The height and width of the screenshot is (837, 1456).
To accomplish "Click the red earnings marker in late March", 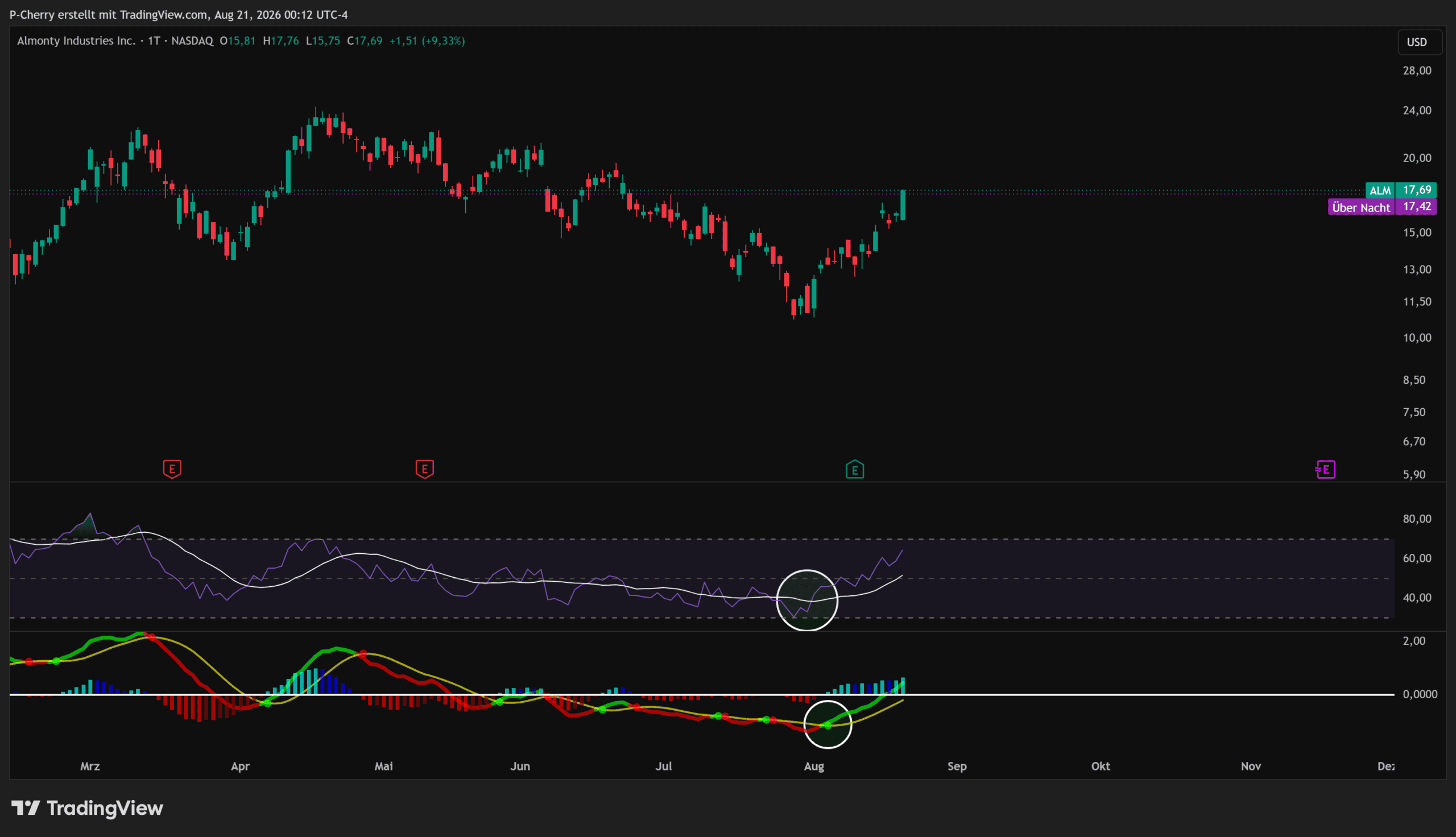I will (x=172, y=469).
